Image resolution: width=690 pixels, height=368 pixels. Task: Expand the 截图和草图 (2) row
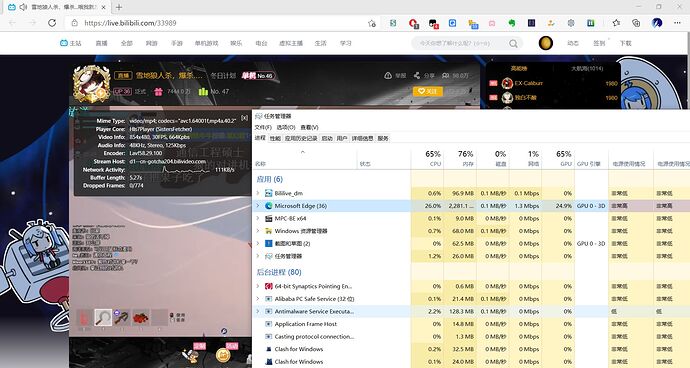(x=258, y=243)
